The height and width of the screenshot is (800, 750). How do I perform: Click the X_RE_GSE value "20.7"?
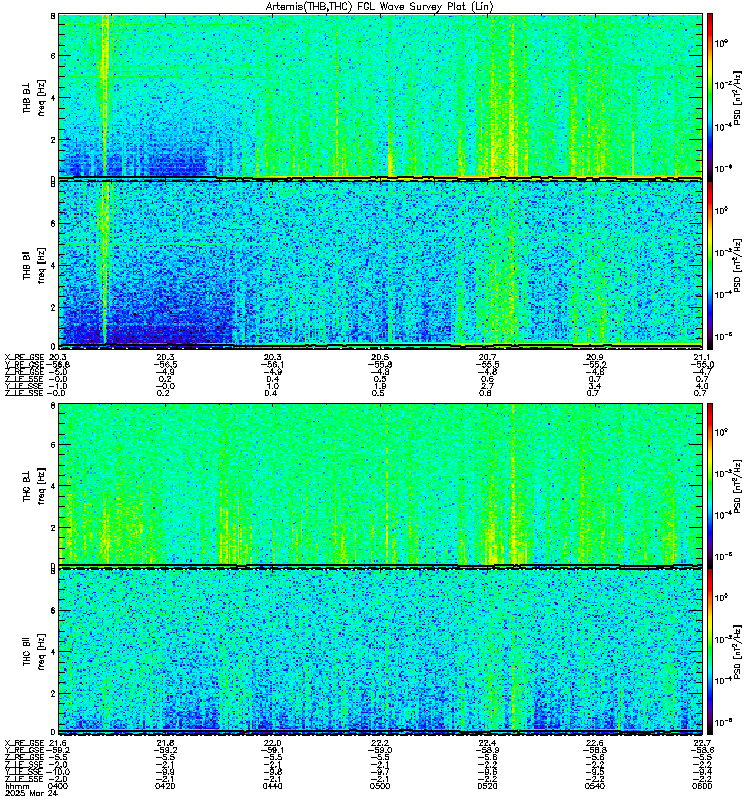click(487, 357)
